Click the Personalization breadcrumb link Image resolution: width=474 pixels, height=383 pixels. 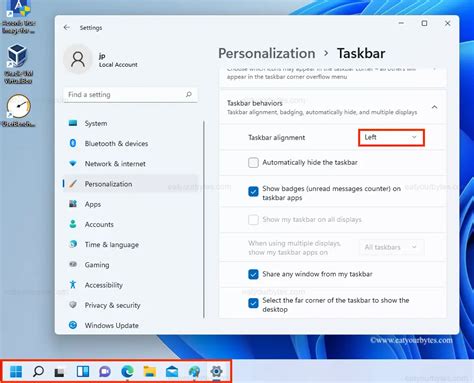tap(267, 53)
